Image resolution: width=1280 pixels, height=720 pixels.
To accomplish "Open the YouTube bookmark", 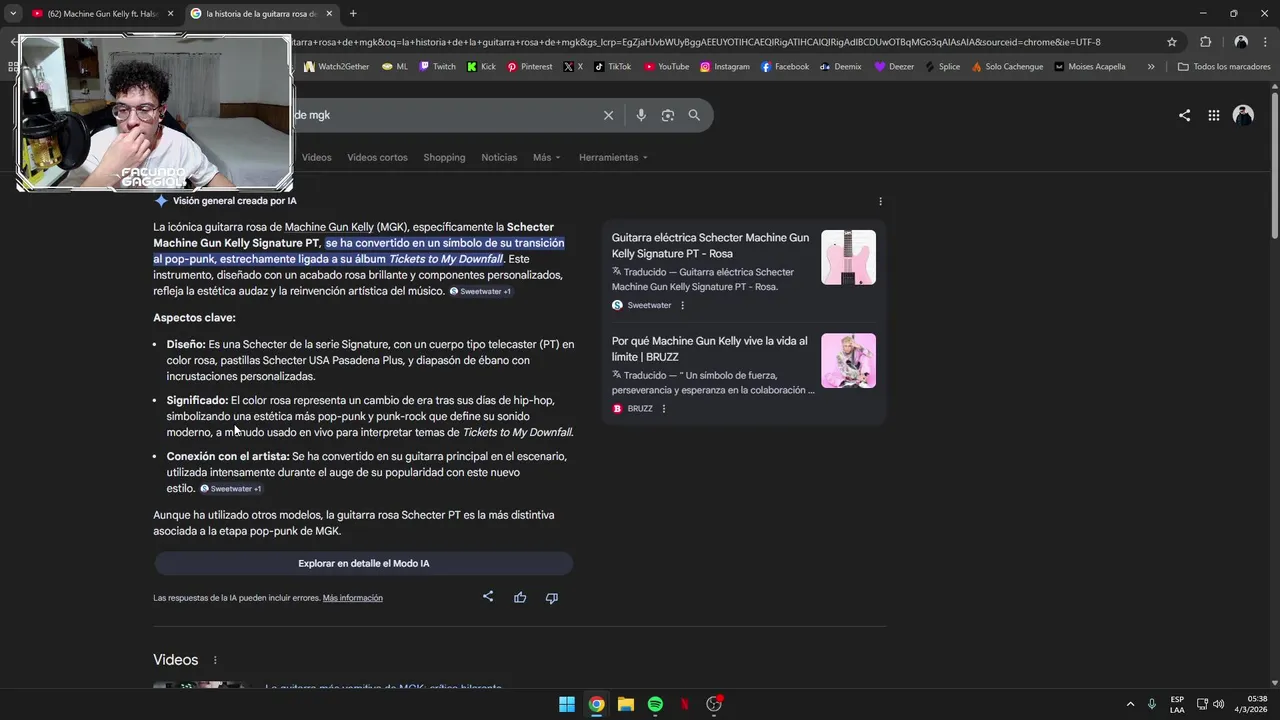I will 666,66.
